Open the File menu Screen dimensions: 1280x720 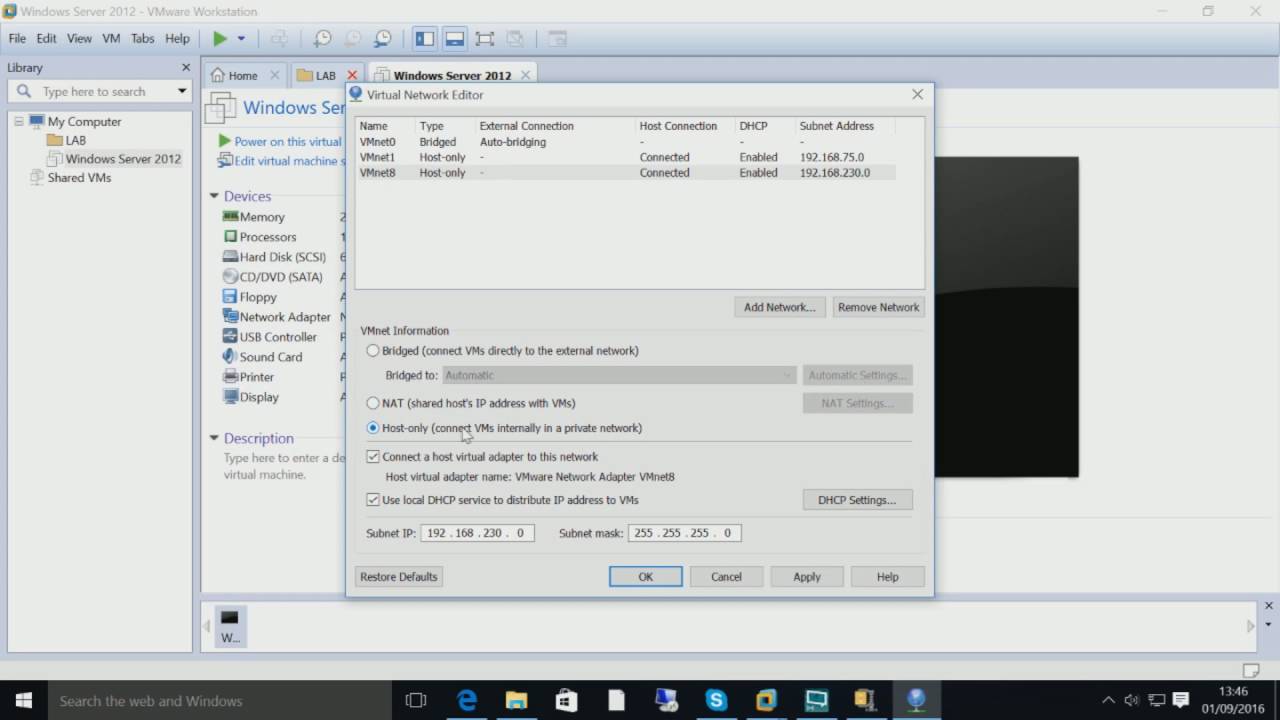pyautogui.click(x=17, y=38)
